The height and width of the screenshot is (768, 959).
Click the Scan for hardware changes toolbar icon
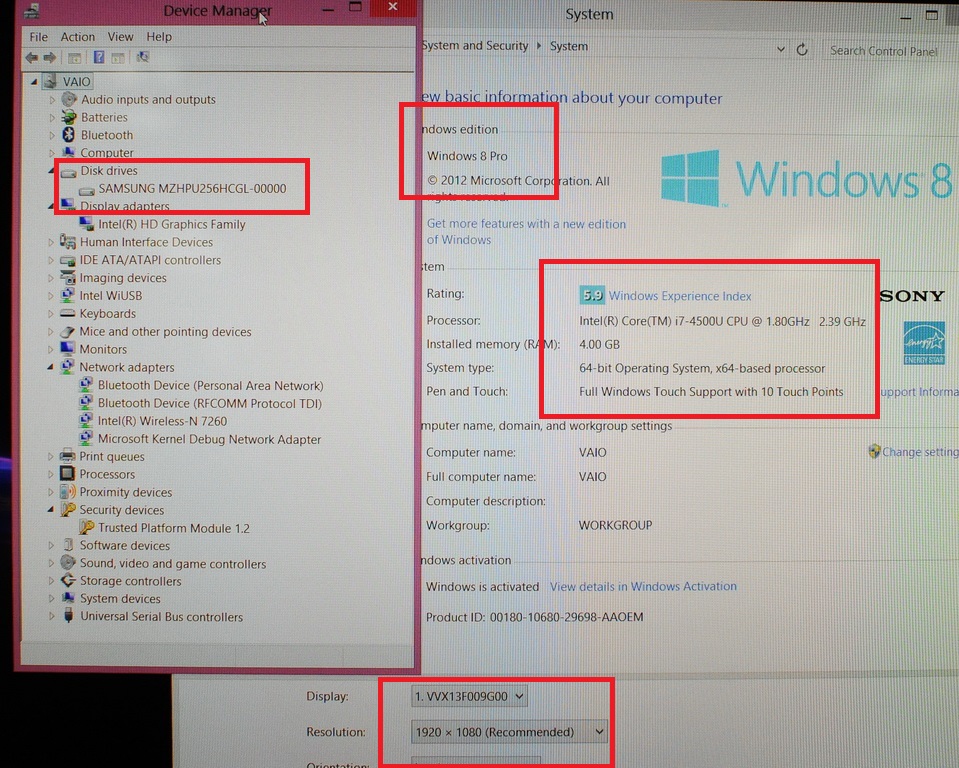143,57
